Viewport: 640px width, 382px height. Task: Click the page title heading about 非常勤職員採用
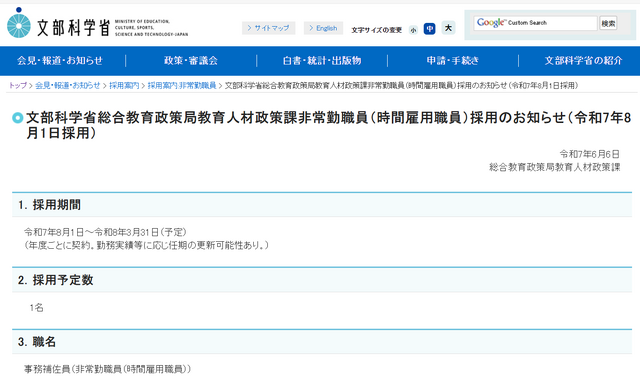click(x=329, y=125)
